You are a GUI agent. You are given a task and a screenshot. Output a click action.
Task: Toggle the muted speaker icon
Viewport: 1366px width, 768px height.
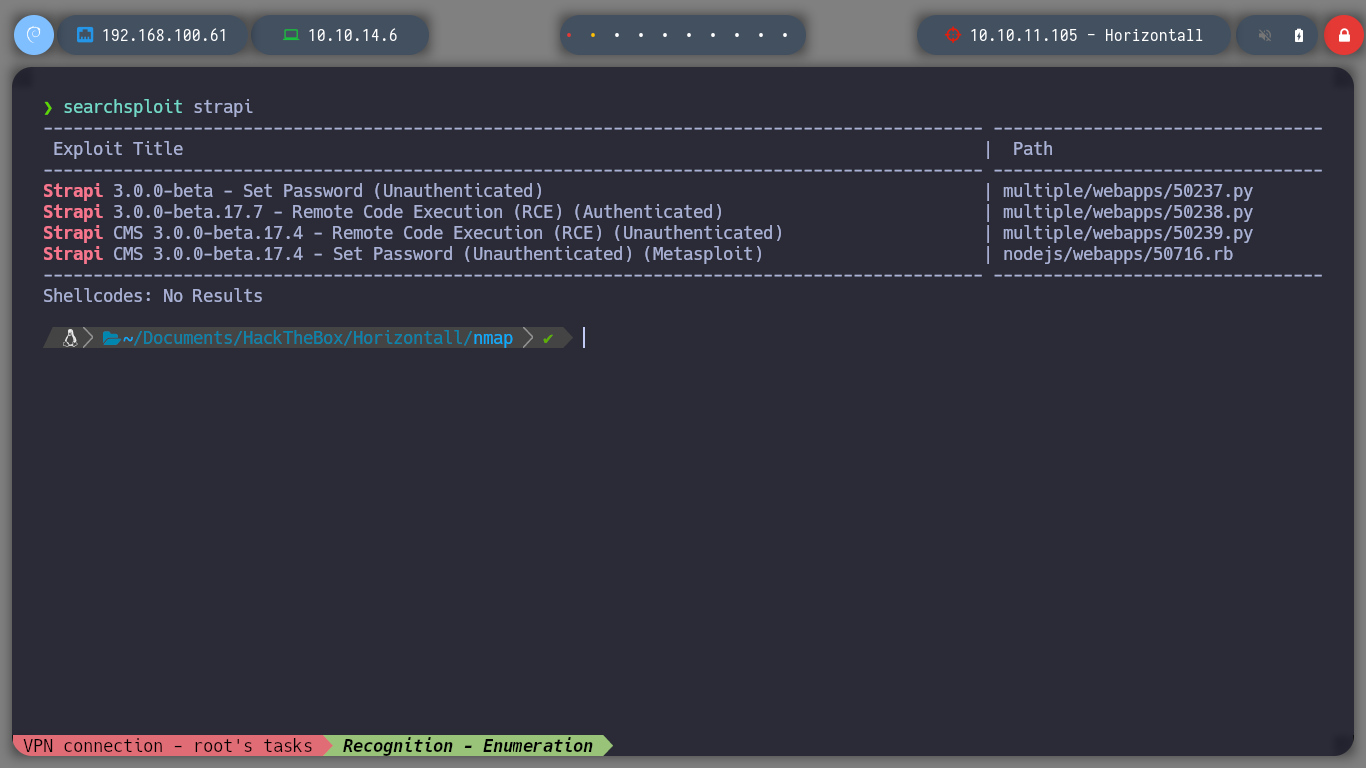[x=1265, y=35]
